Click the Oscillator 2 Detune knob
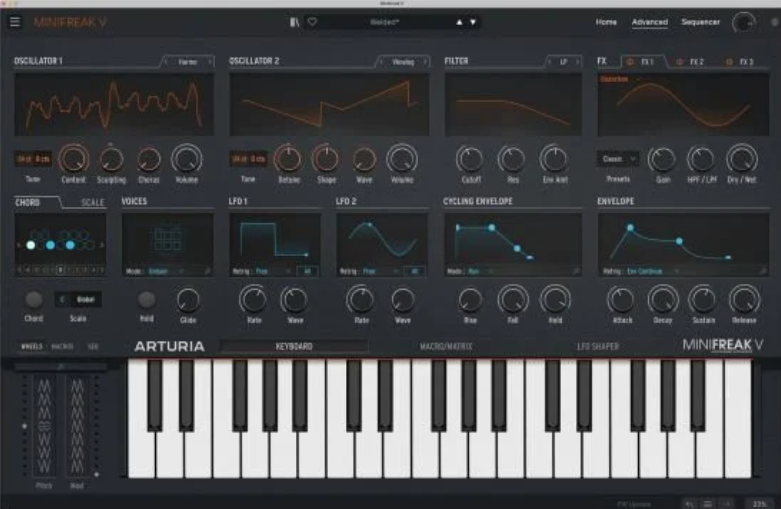 (x=289, y=159)
